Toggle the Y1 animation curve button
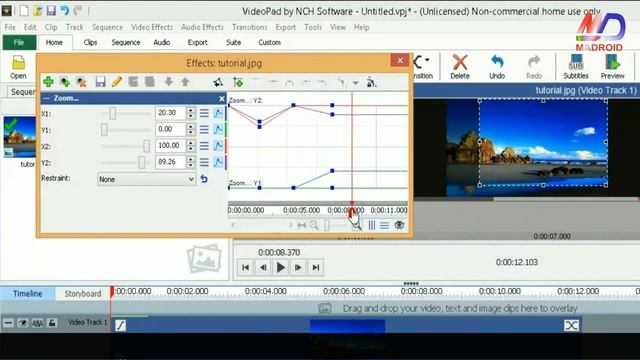640x360 pixels. (218, 130)
